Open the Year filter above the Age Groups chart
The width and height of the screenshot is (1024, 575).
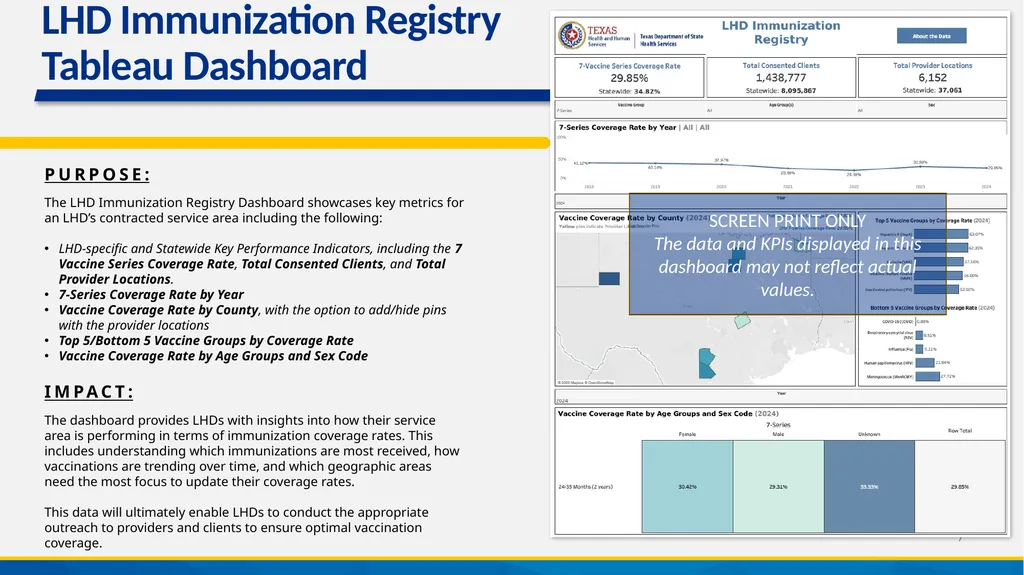[x=781, y=397]
